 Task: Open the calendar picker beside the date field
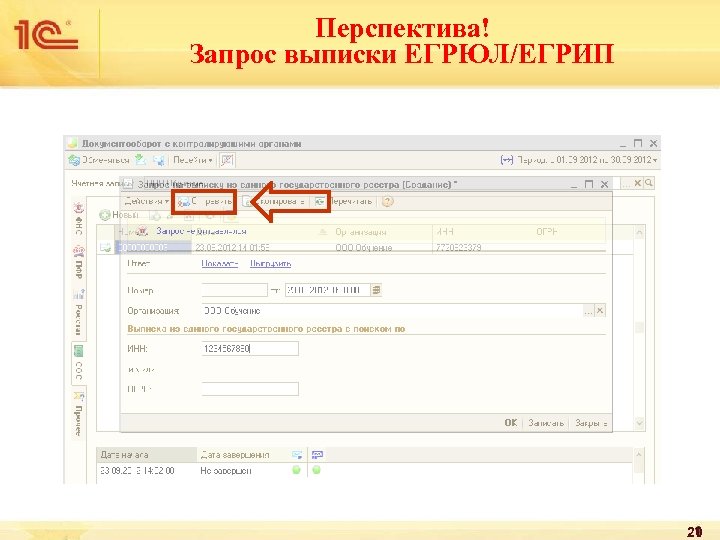(376, 290)
